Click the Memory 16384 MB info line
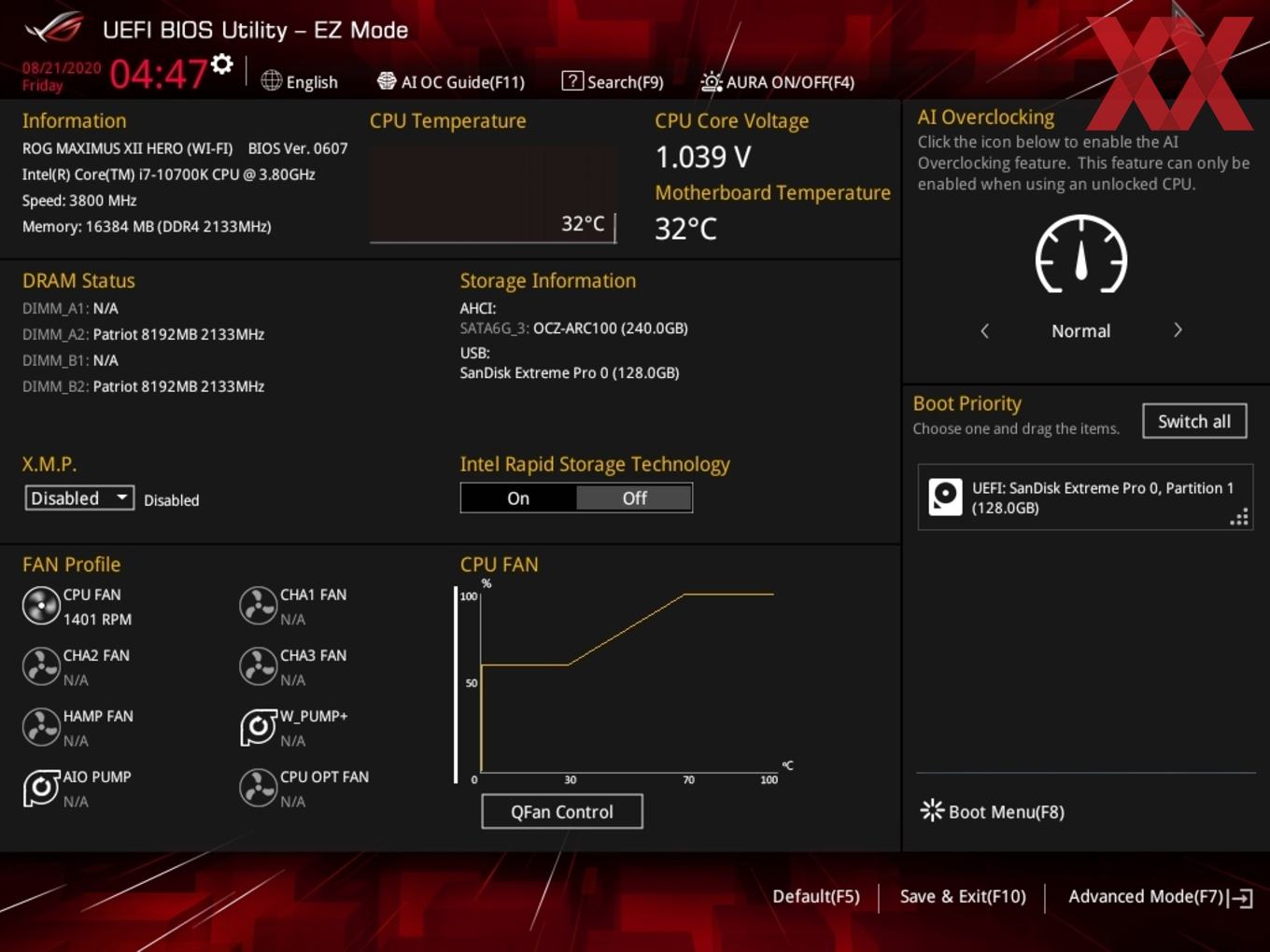The image size is (1270, 952). point(147,227)
